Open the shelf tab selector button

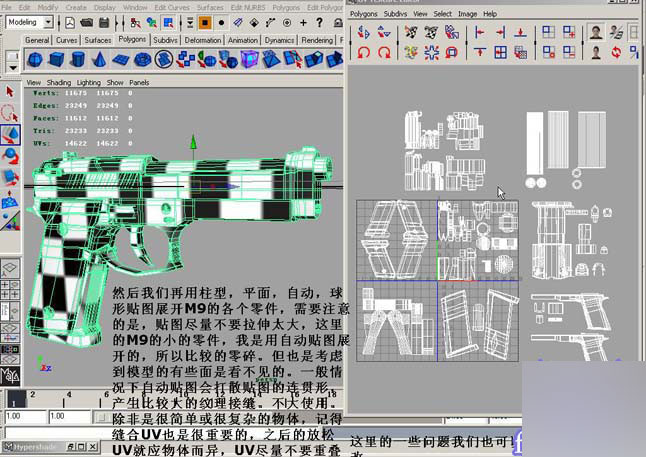[12, 55]
